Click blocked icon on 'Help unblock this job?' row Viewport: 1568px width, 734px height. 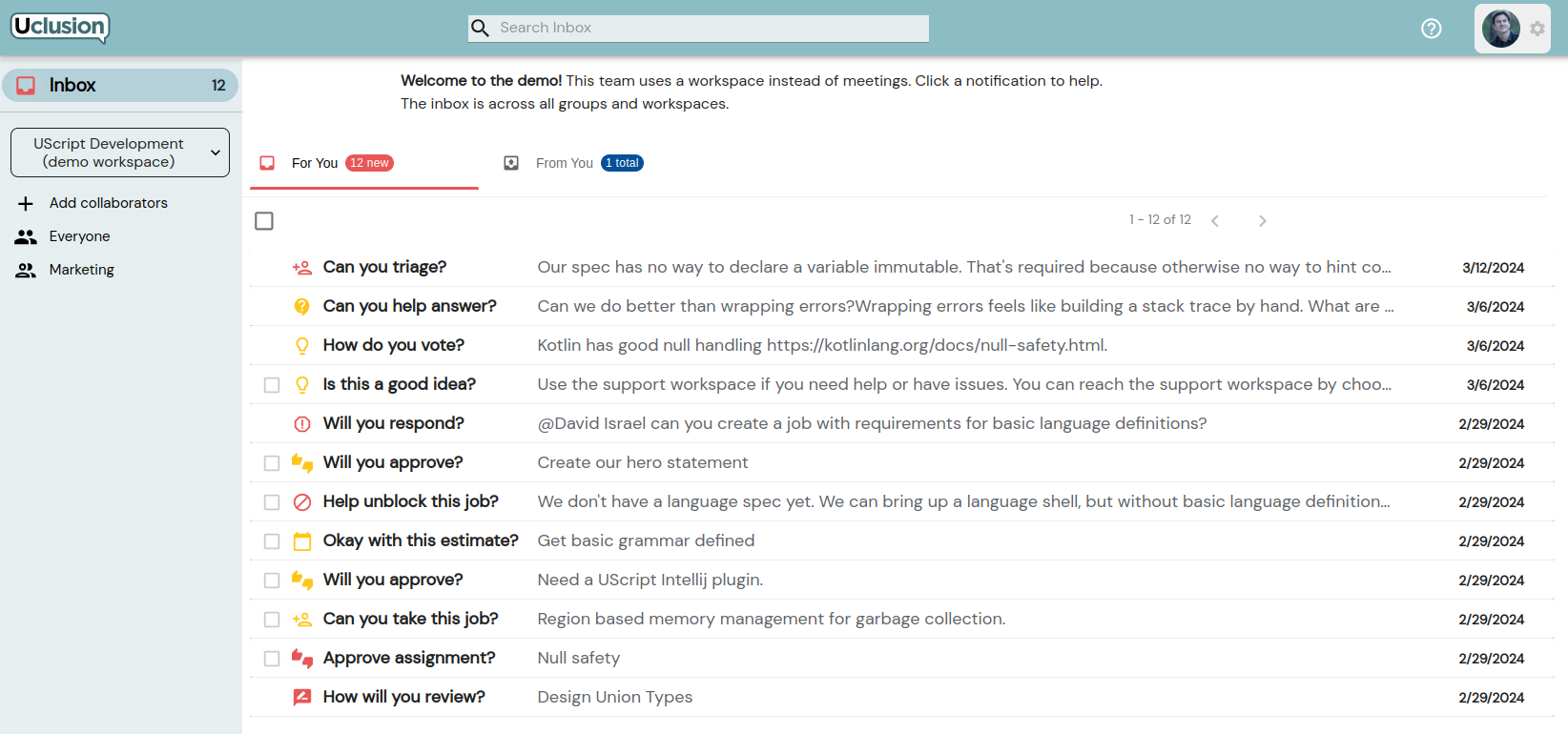tap(302, 502)
